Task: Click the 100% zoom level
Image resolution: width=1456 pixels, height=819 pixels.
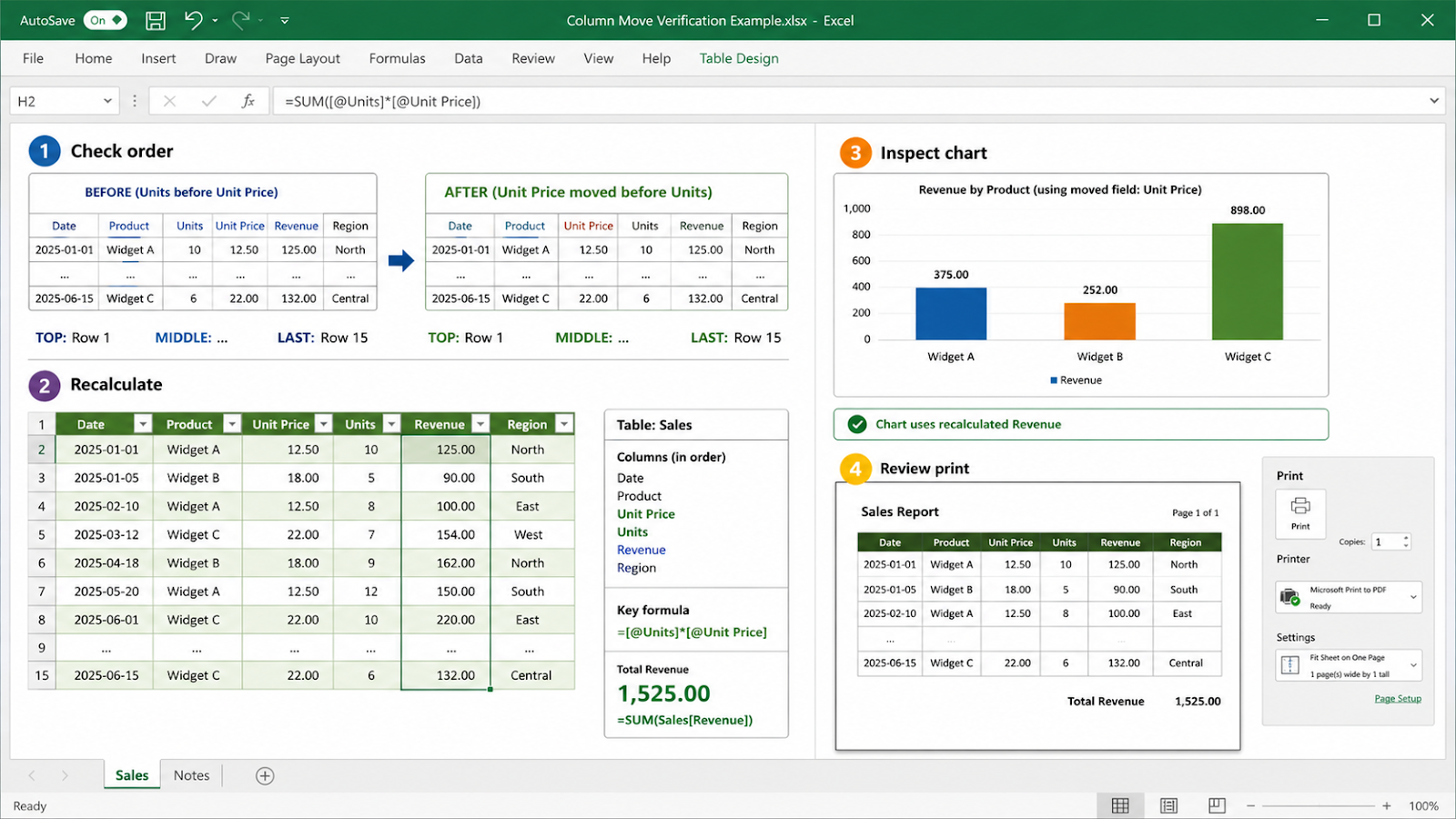Action: 1423,806
